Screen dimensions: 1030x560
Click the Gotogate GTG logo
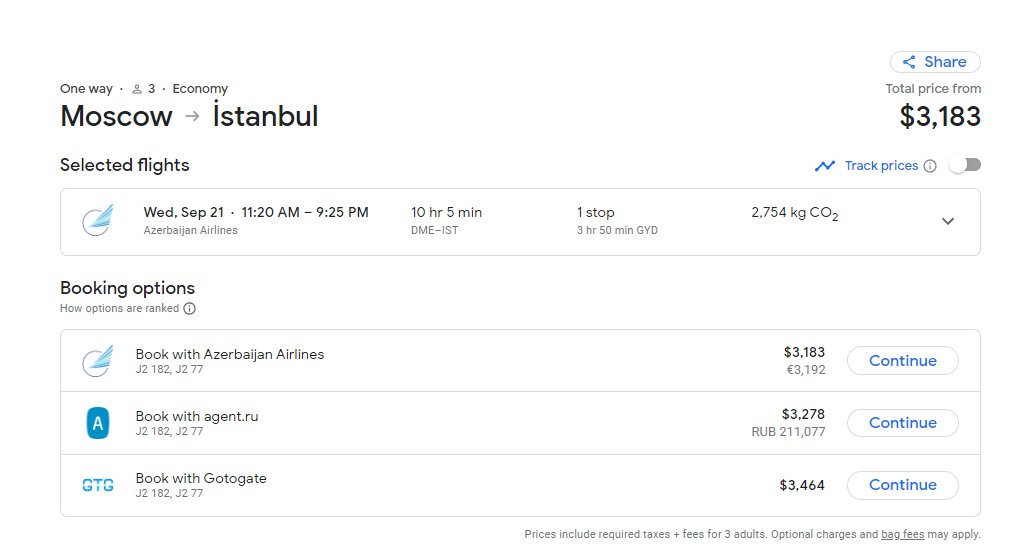click(x=98, y=485)
